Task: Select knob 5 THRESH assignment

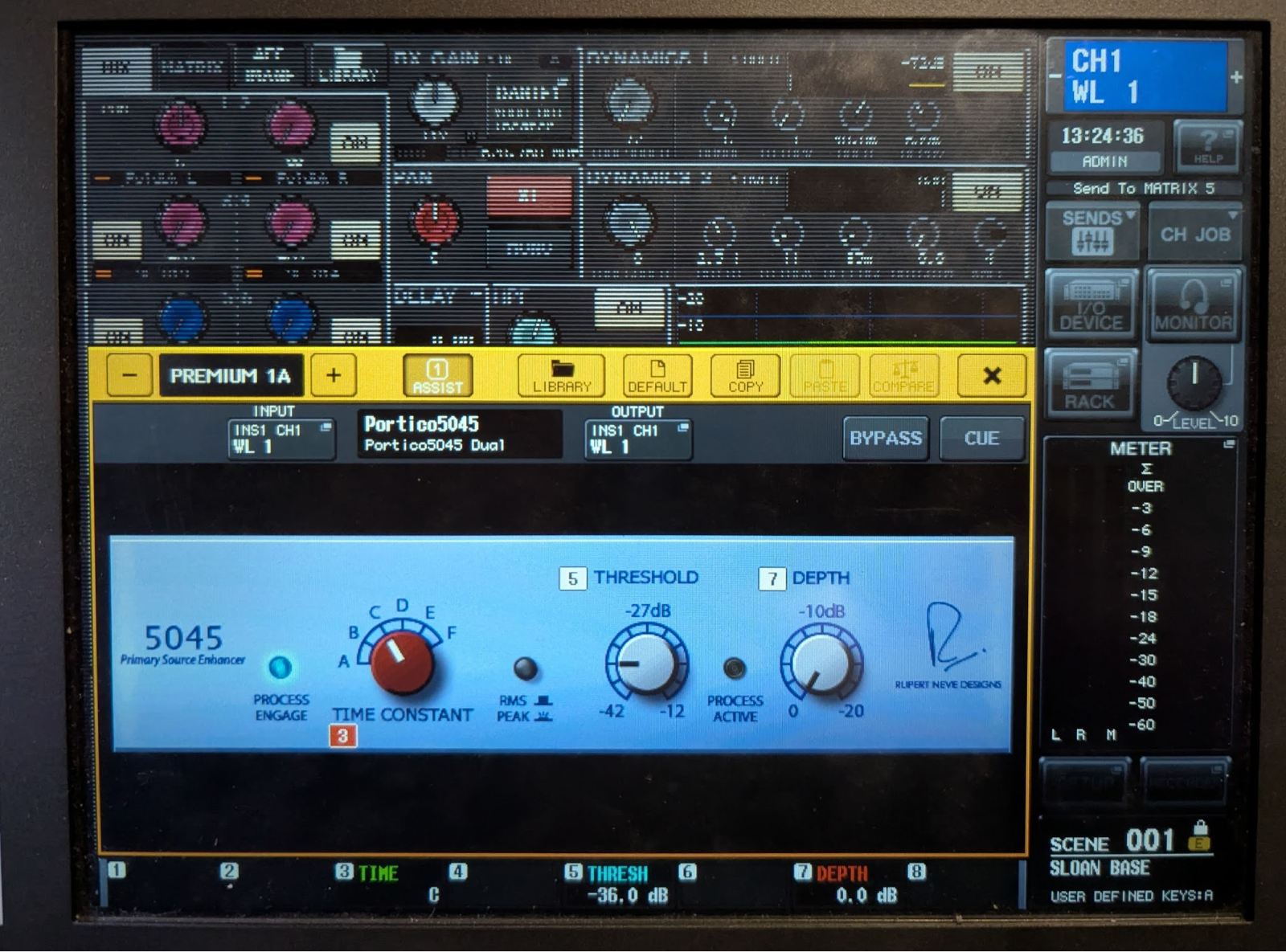Action: pyautogui.click(x=607, y=873)
